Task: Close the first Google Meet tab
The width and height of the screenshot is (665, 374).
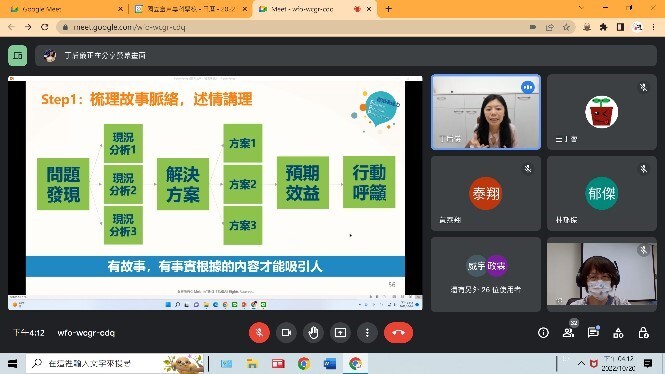Action: pos(120,9)
